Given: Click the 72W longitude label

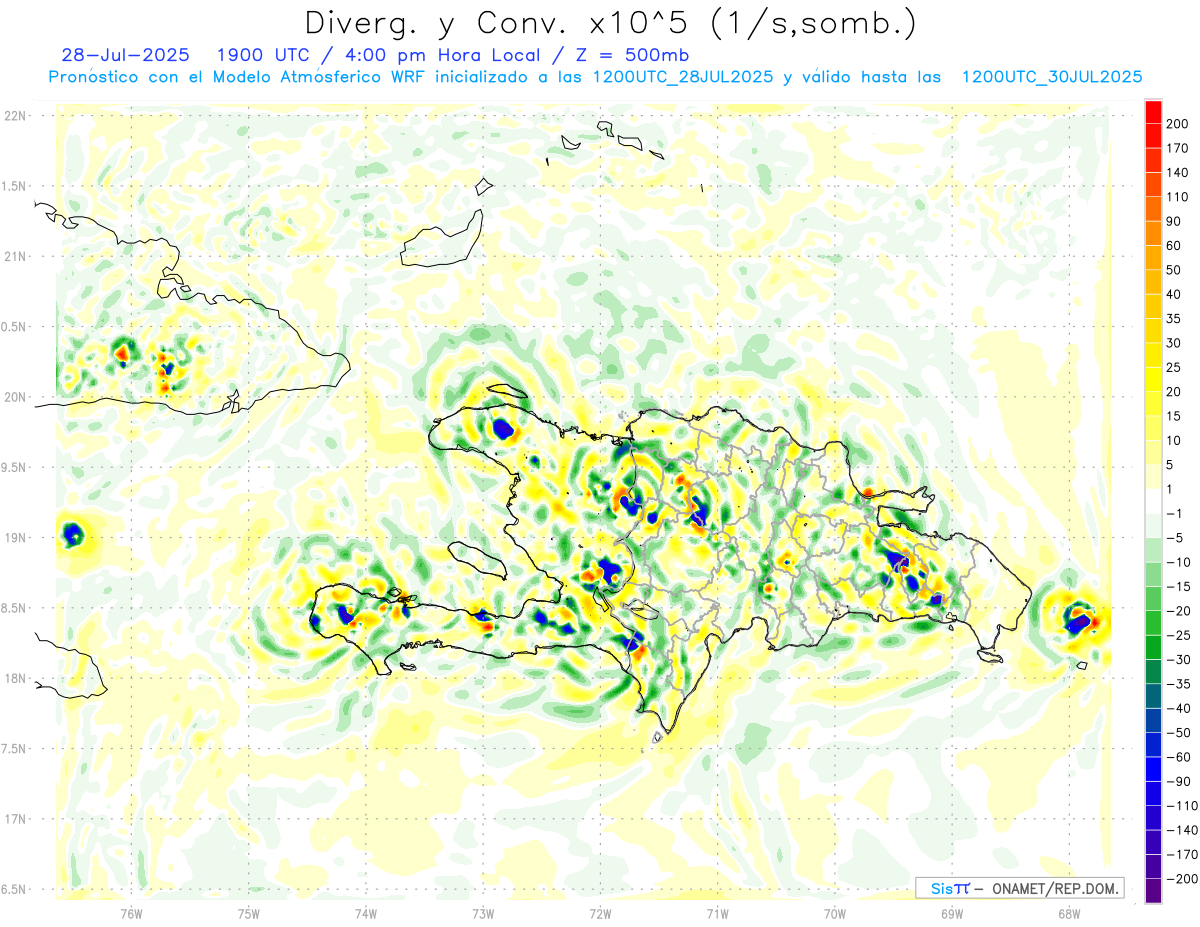Looking at the screenshot, I should click(600, 913).
